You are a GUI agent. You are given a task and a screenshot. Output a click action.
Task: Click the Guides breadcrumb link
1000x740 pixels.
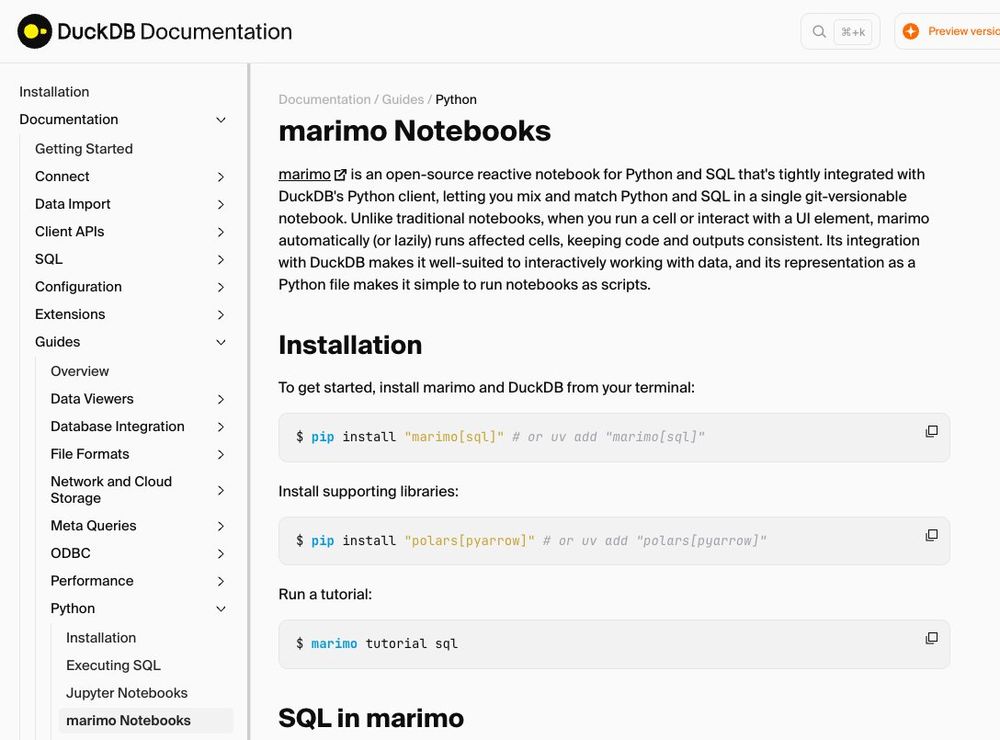click(403, 100)
